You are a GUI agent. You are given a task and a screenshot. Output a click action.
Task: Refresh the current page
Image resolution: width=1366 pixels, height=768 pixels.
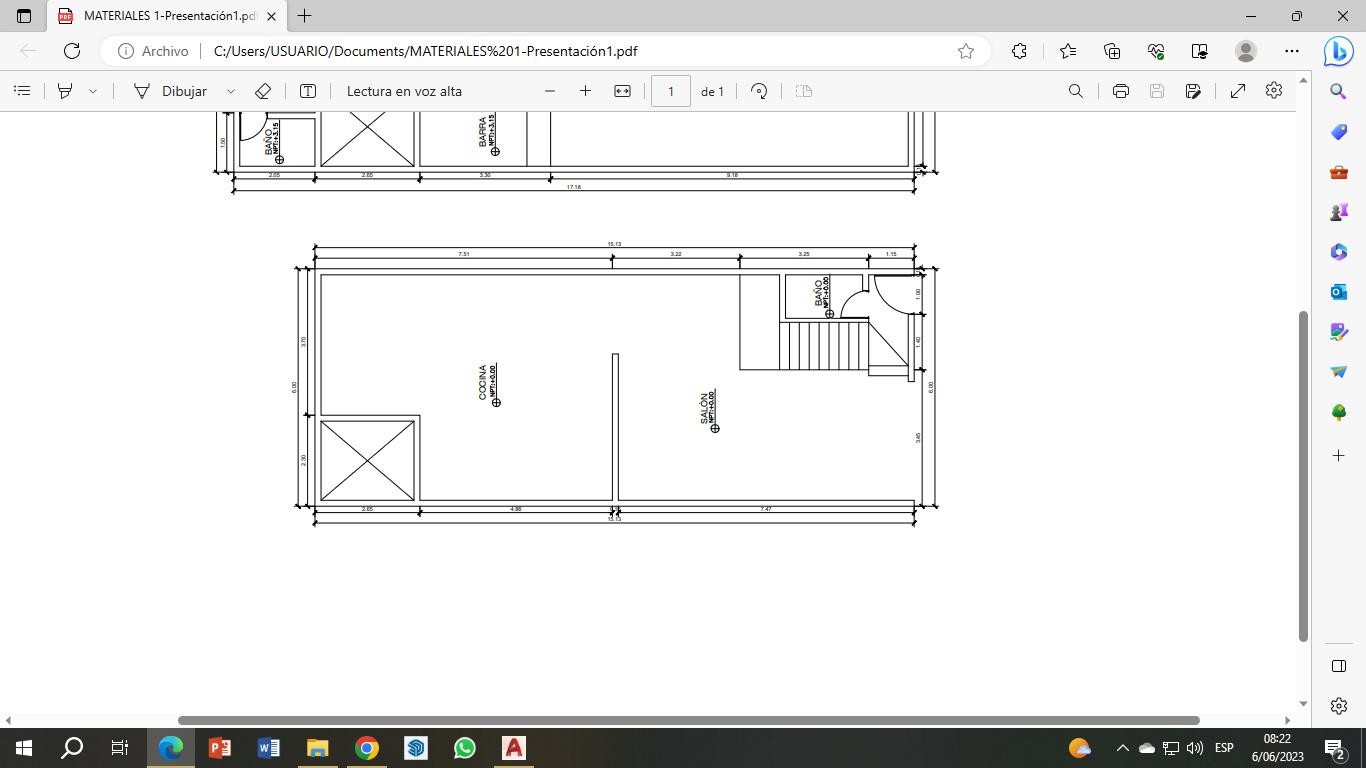[72, 51]
